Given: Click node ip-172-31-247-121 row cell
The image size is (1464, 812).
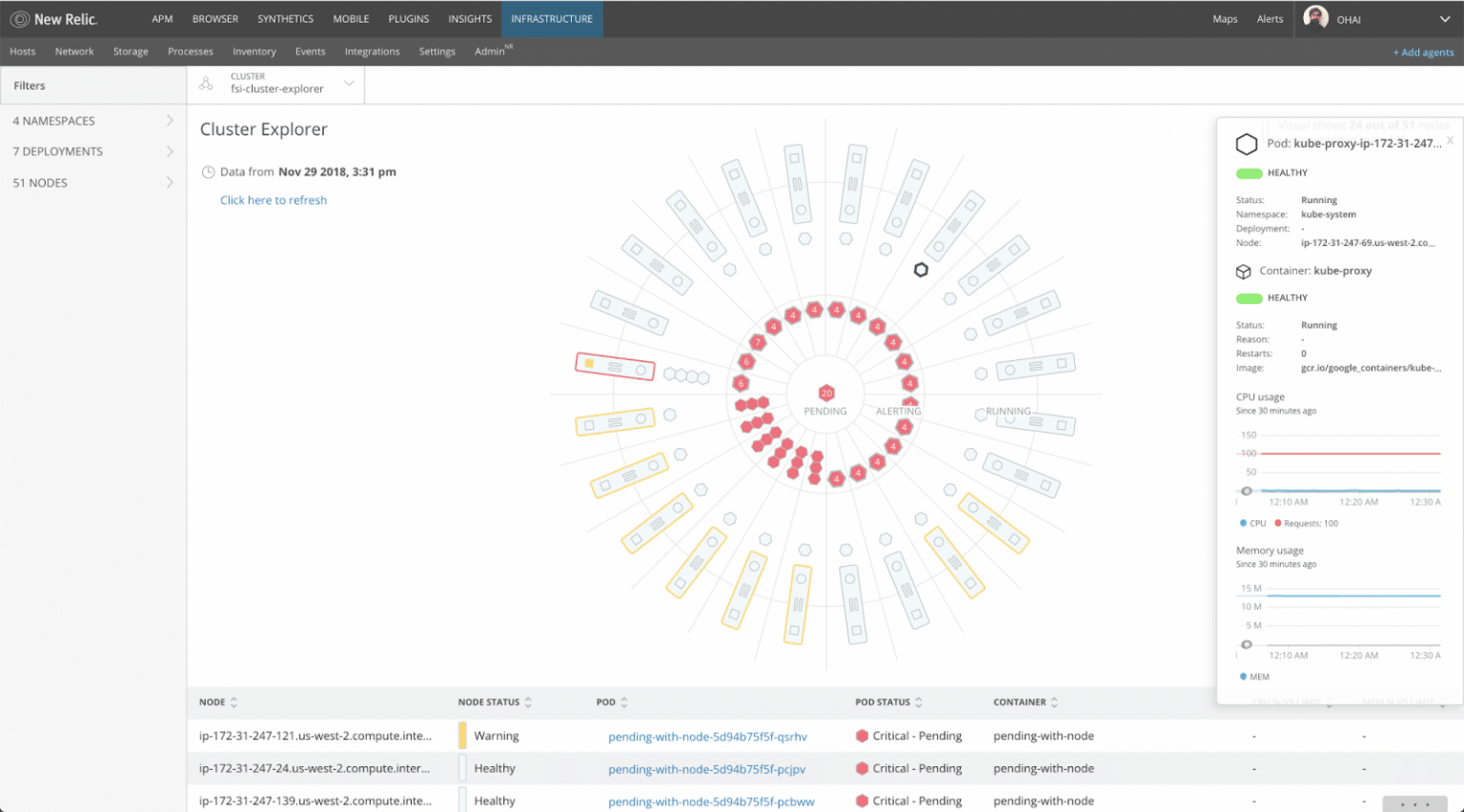Looking at the screenshot, I should [x=315, y=736].
